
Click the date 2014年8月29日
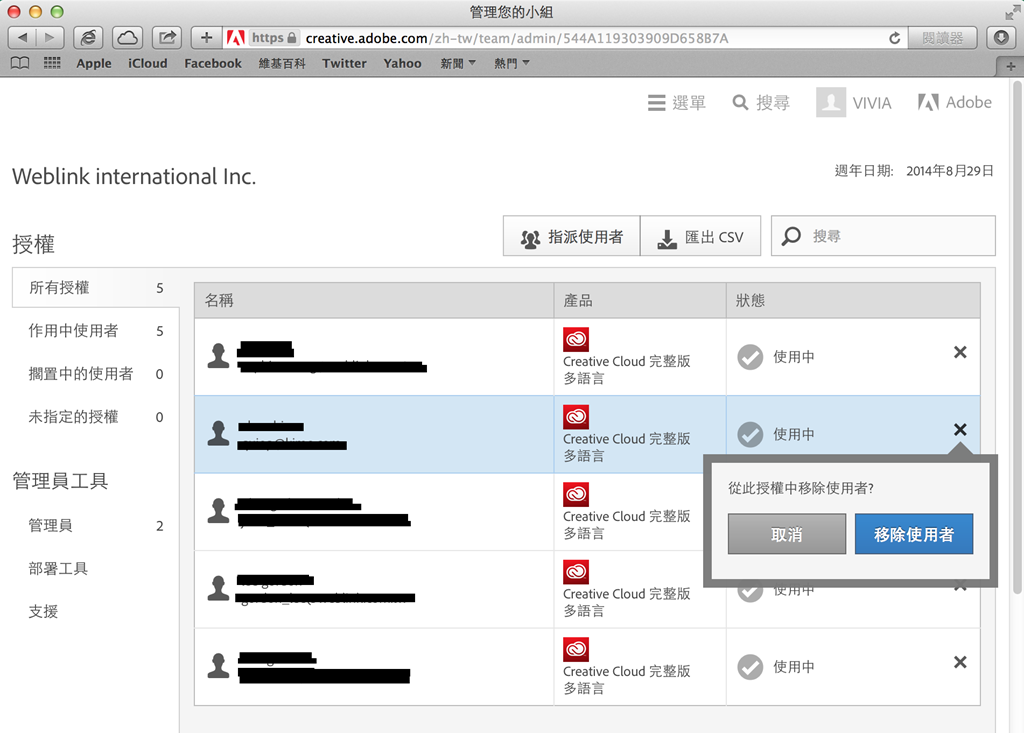click(950, 171)
